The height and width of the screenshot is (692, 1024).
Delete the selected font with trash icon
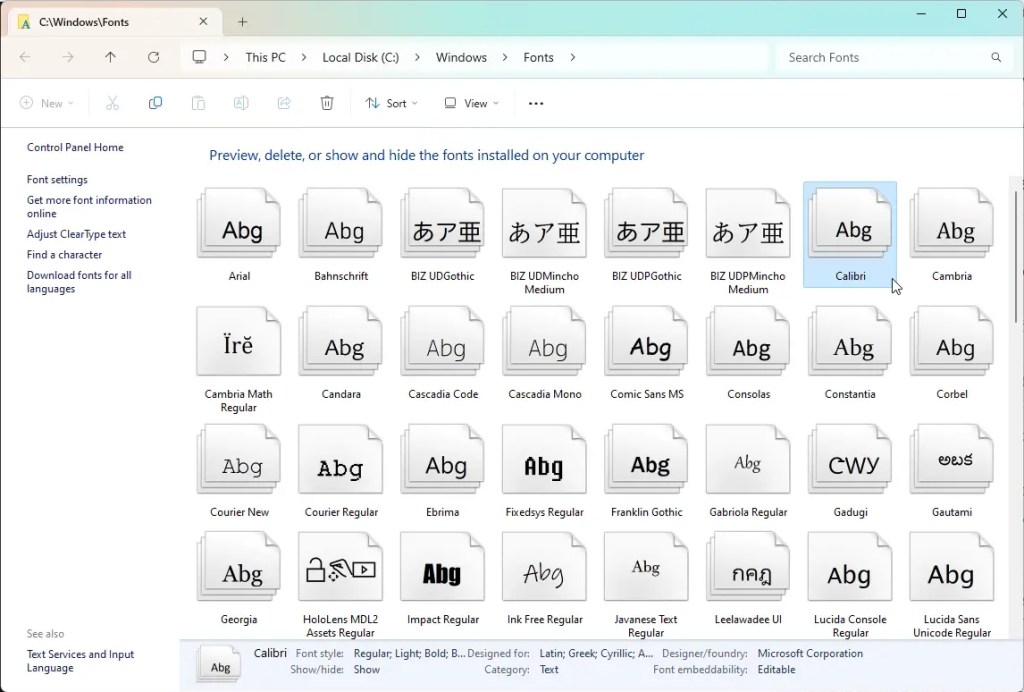click(327, 103)
